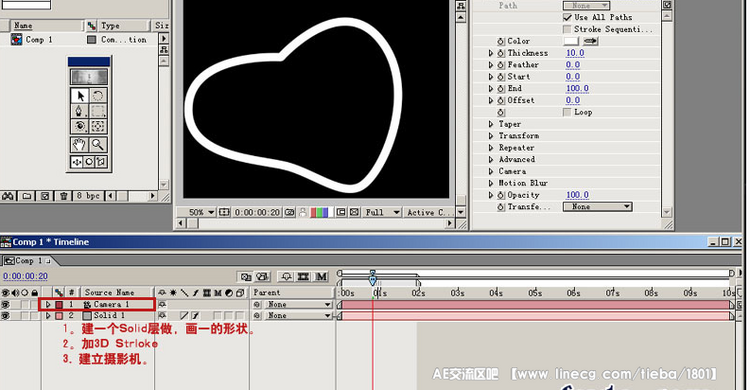Click the view axis mode icon
750x390 pixels.
(x=101, y=162)
